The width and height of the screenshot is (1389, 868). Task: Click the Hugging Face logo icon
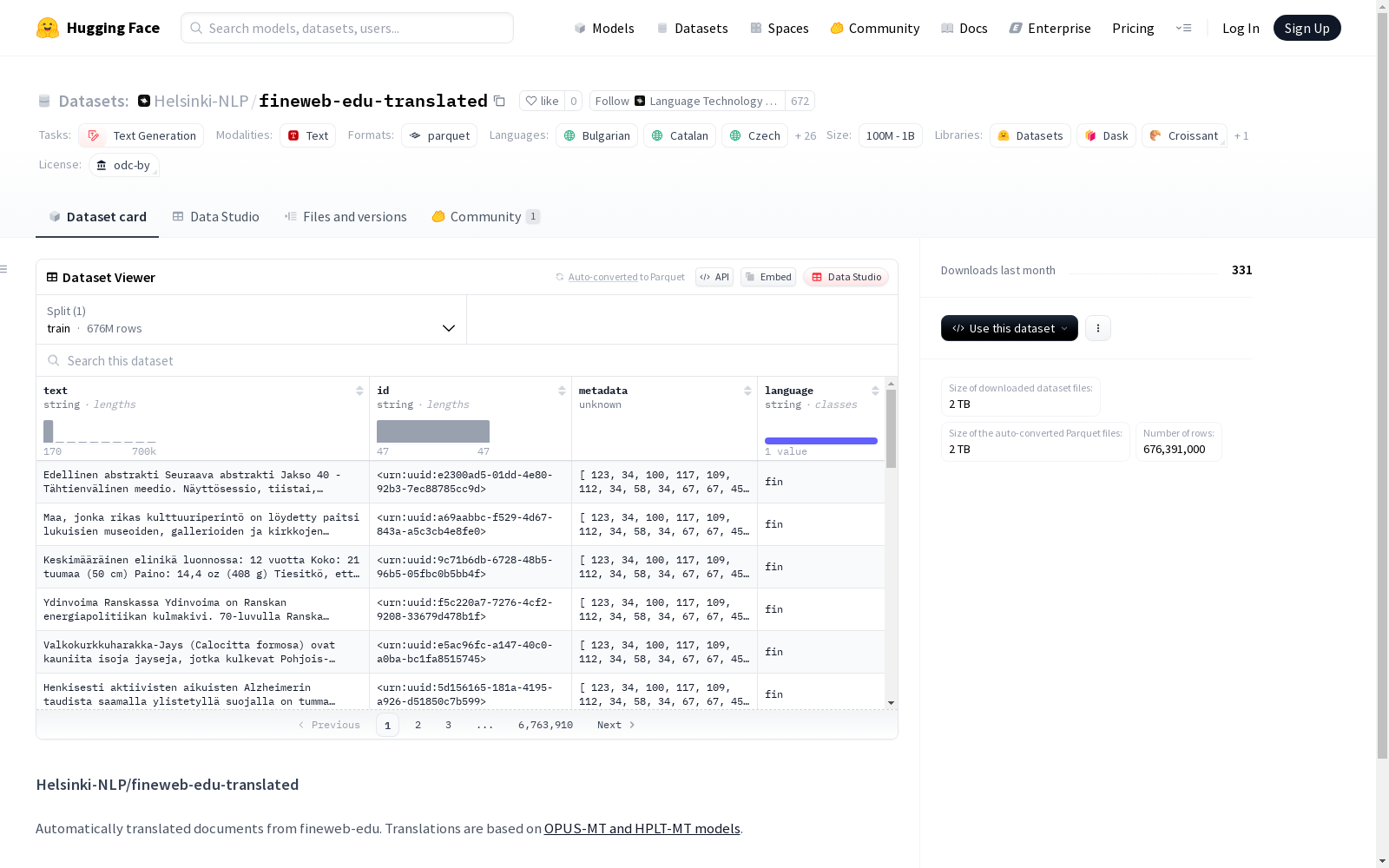pyautogui.click(x=48, y=28)
